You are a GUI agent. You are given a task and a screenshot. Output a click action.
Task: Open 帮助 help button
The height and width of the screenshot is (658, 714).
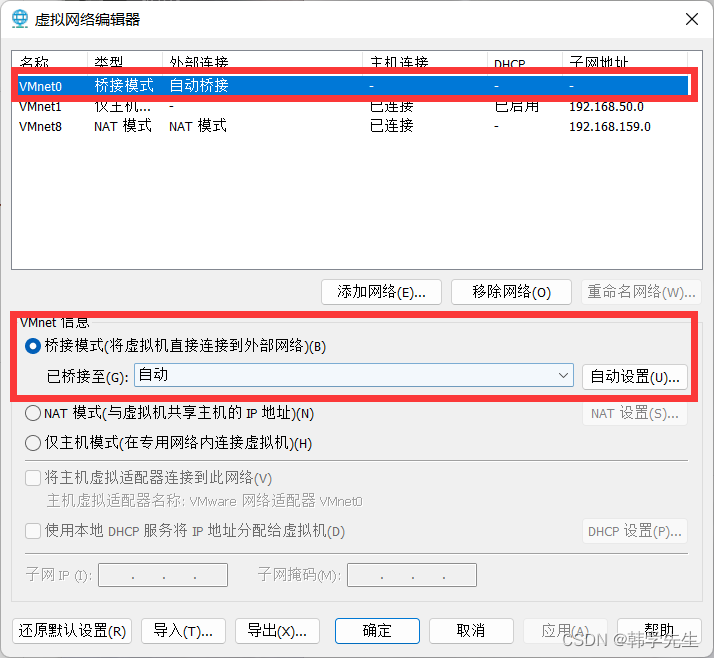tap(659, 631)
